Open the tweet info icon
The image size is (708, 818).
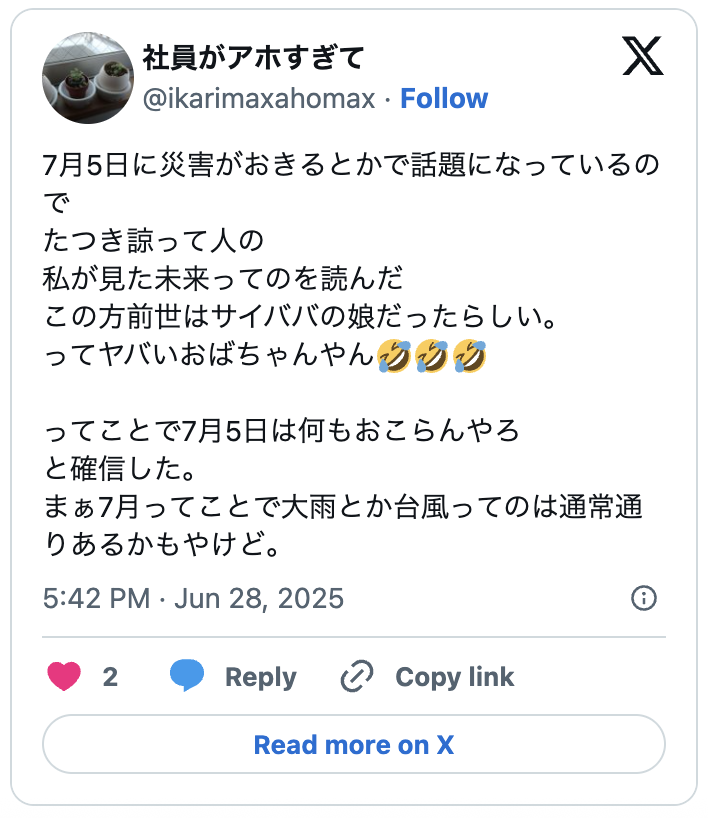[644, 598]
